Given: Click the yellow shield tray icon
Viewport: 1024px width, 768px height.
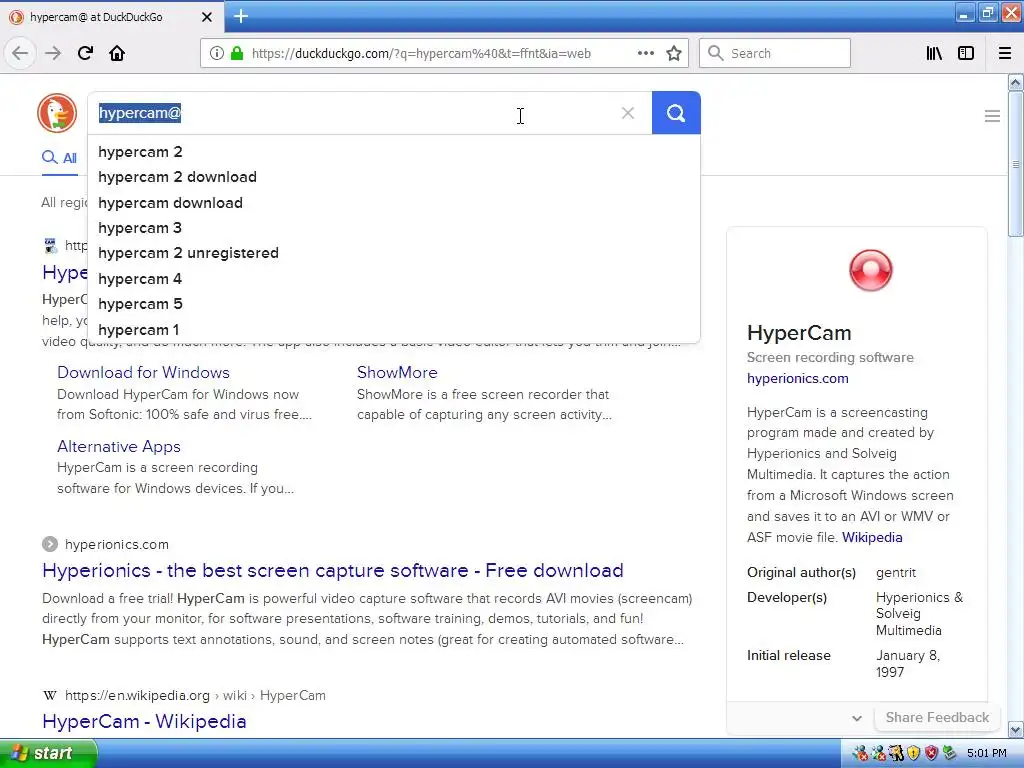Looking at the screenshot, I should pos(913,754).
